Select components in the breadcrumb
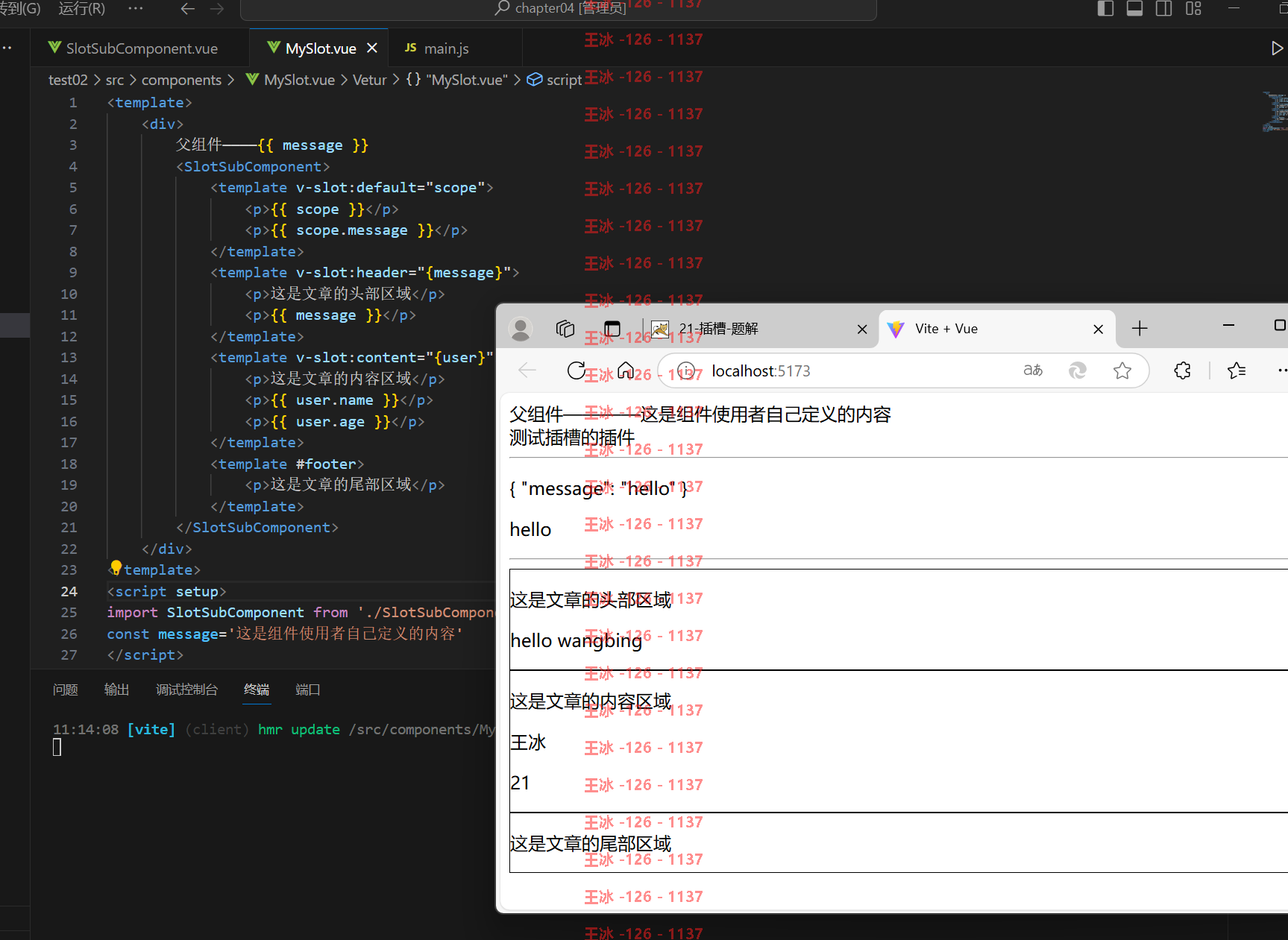 click(181, 80)
